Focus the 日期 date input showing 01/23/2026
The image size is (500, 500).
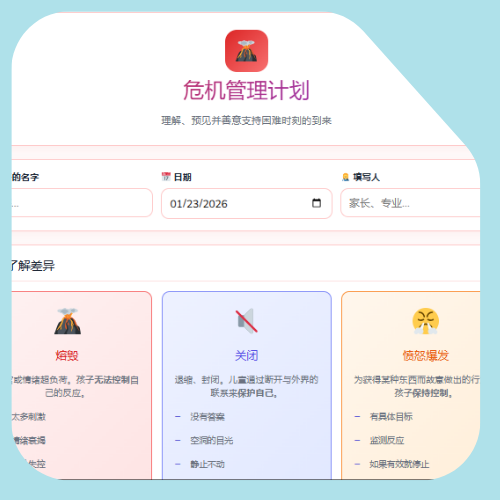[x=247, y=203]
